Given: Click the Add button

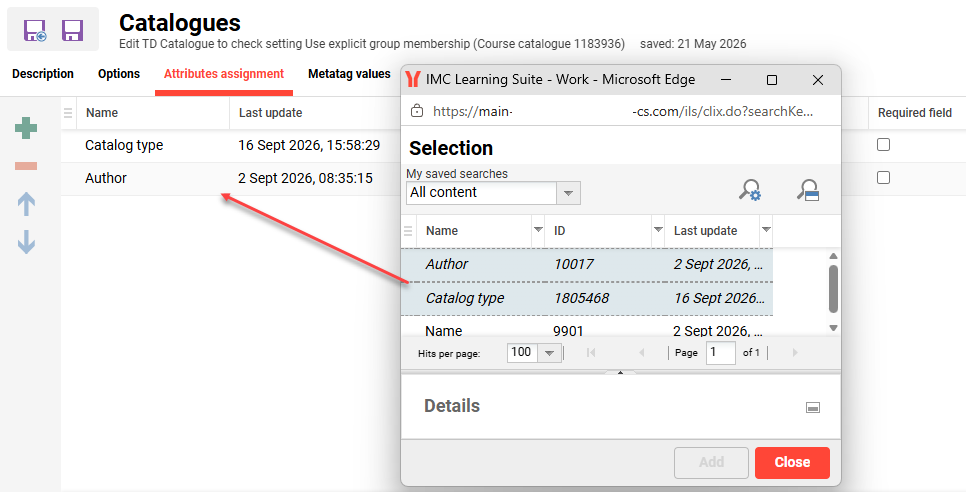Looking at the screenshot, I should [x=712, y=462].
